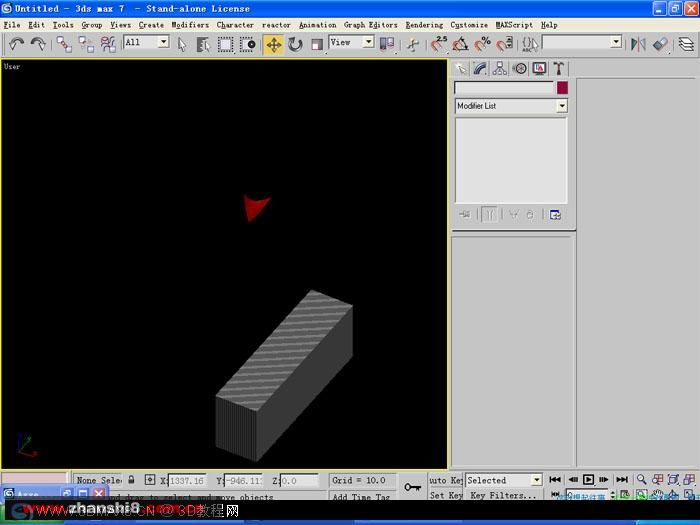
Task: Jump to the end frame
Action: 622,479
